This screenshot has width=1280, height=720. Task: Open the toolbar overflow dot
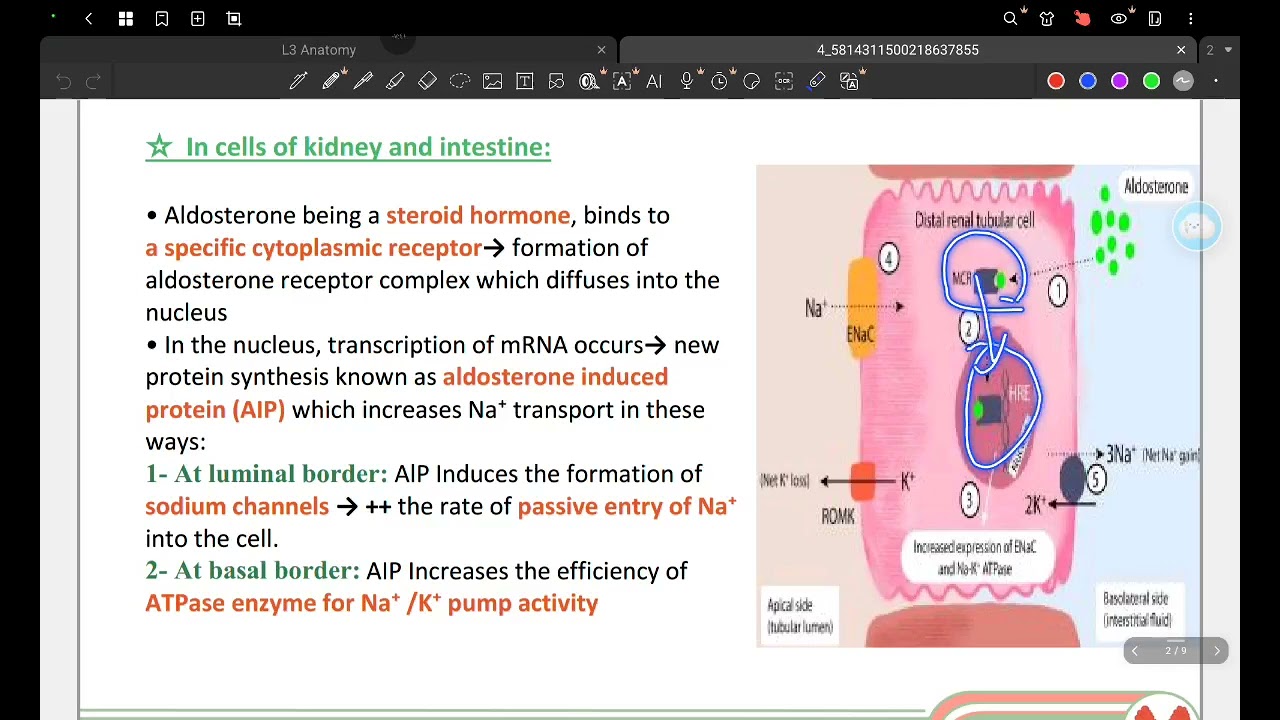1216,81
